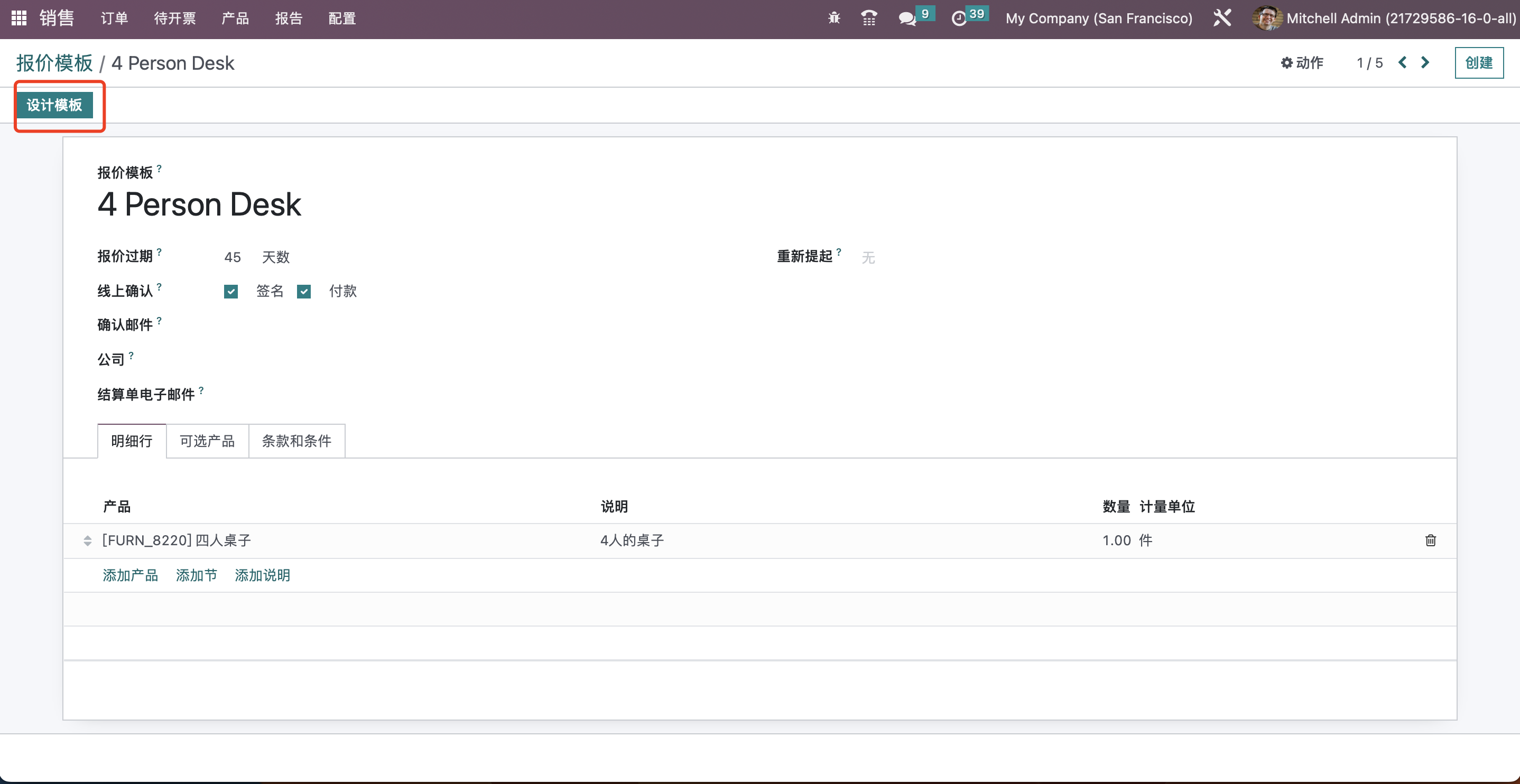
Task: Click 添加节 link
Action: (197, 575)
